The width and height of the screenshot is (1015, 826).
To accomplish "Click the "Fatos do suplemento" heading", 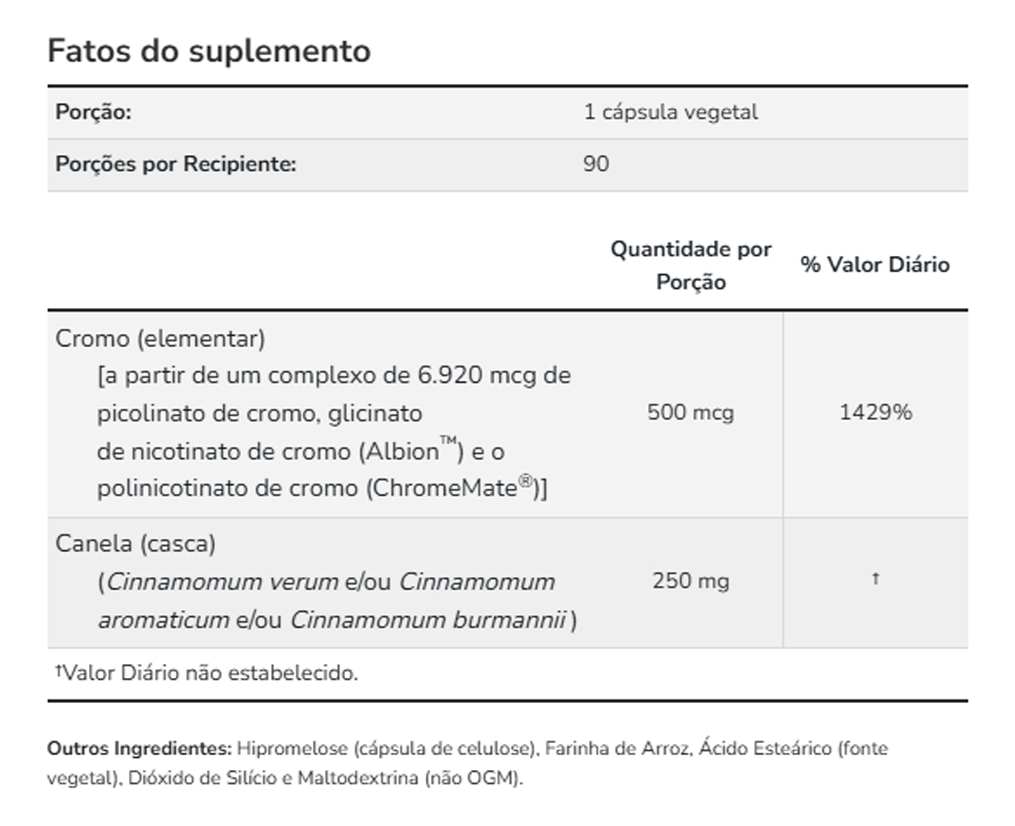I will pos(209,51).
